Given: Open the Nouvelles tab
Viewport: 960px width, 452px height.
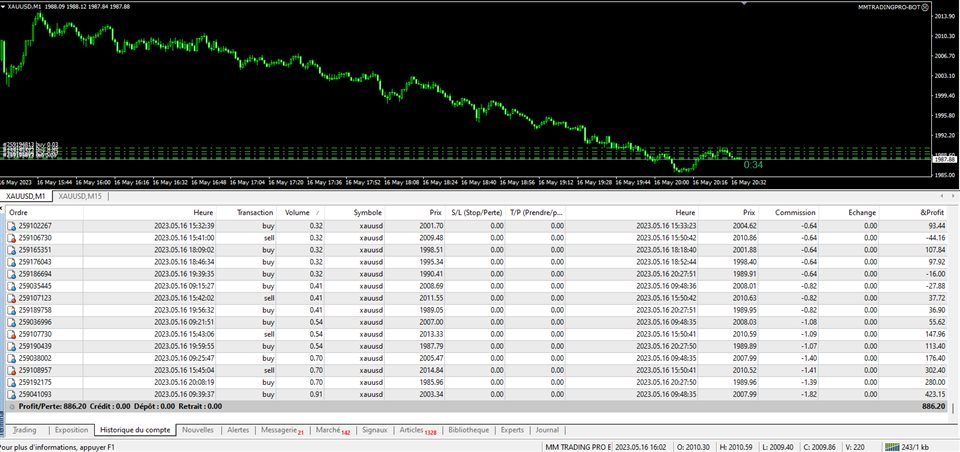Looking at the screenshot, I should (198, 430).
